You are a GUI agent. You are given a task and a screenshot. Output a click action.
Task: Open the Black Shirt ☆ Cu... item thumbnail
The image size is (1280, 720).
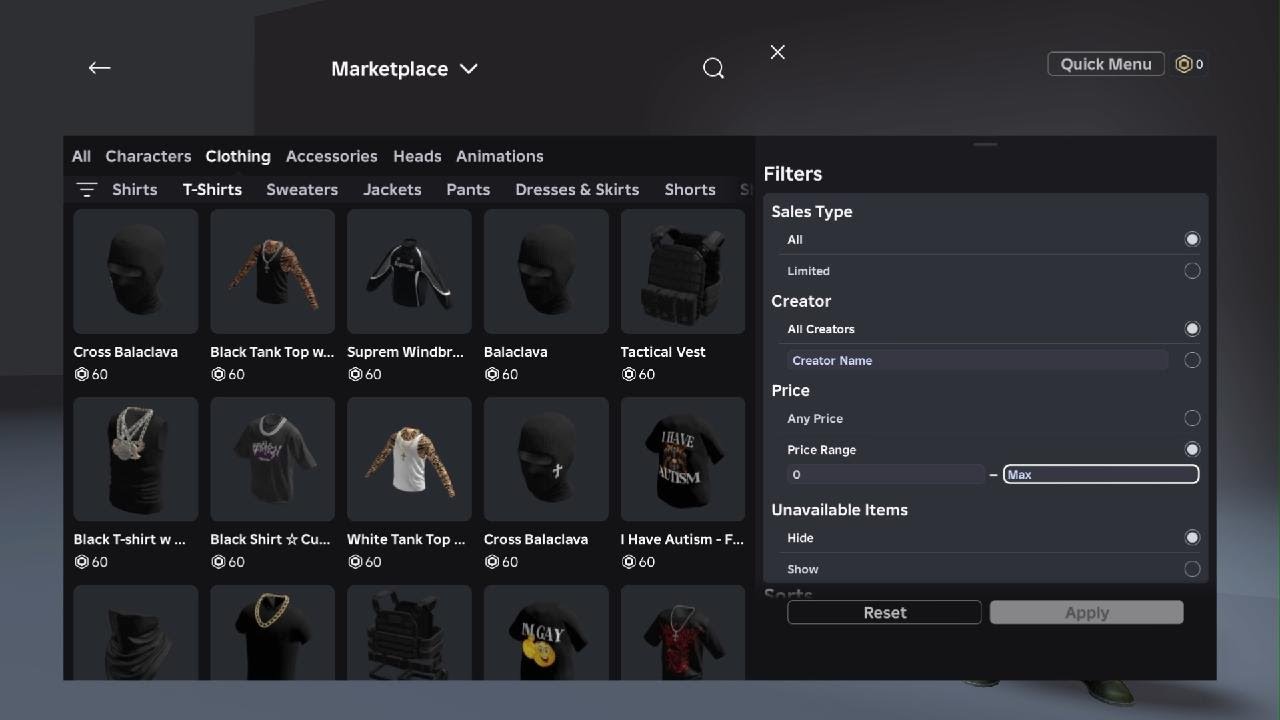click(x=272, y=459)
